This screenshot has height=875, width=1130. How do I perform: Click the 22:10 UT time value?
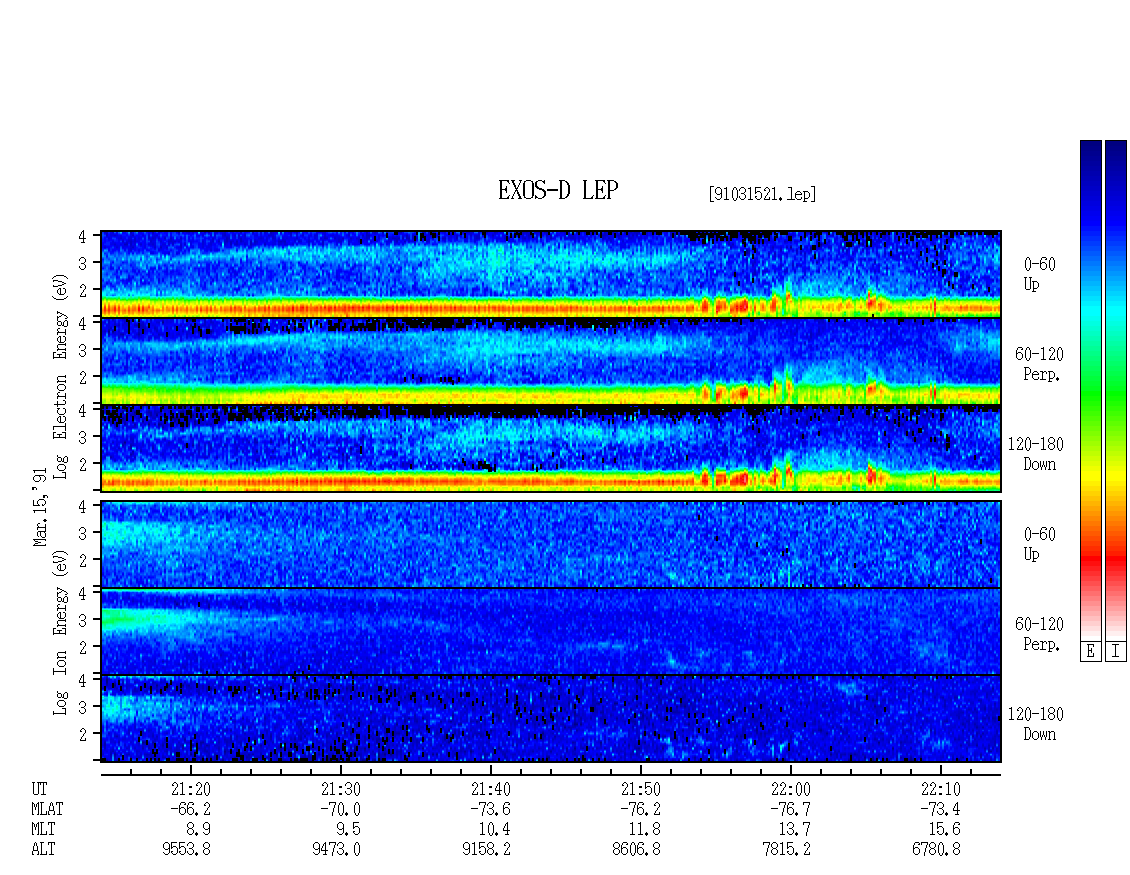(x=940, y=789)
